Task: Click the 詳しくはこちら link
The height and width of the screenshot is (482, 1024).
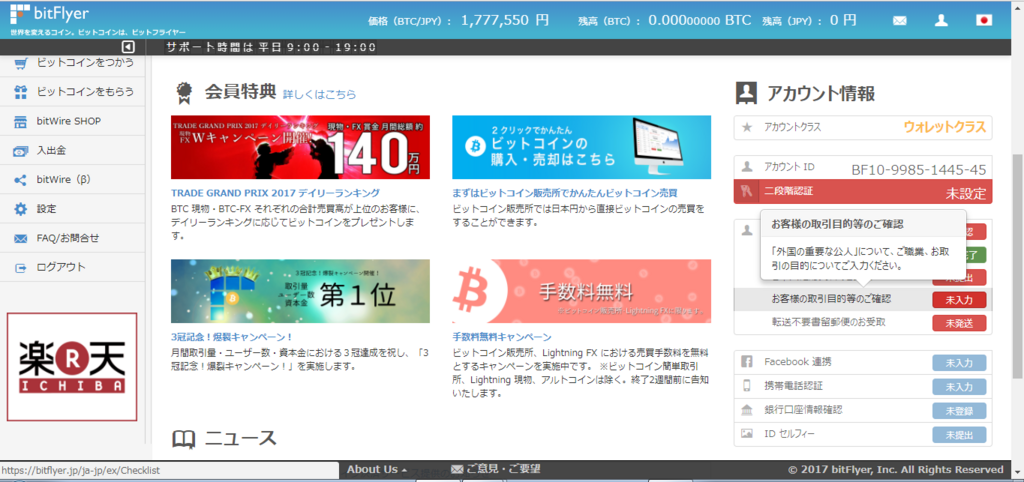Action: coord(319,95)
